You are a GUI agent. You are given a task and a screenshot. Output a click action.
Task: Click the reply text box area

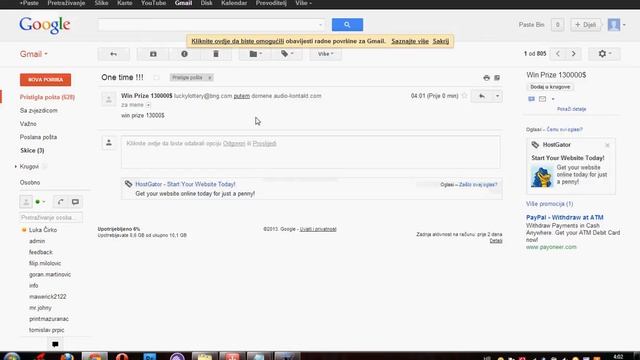click(310, 152)
